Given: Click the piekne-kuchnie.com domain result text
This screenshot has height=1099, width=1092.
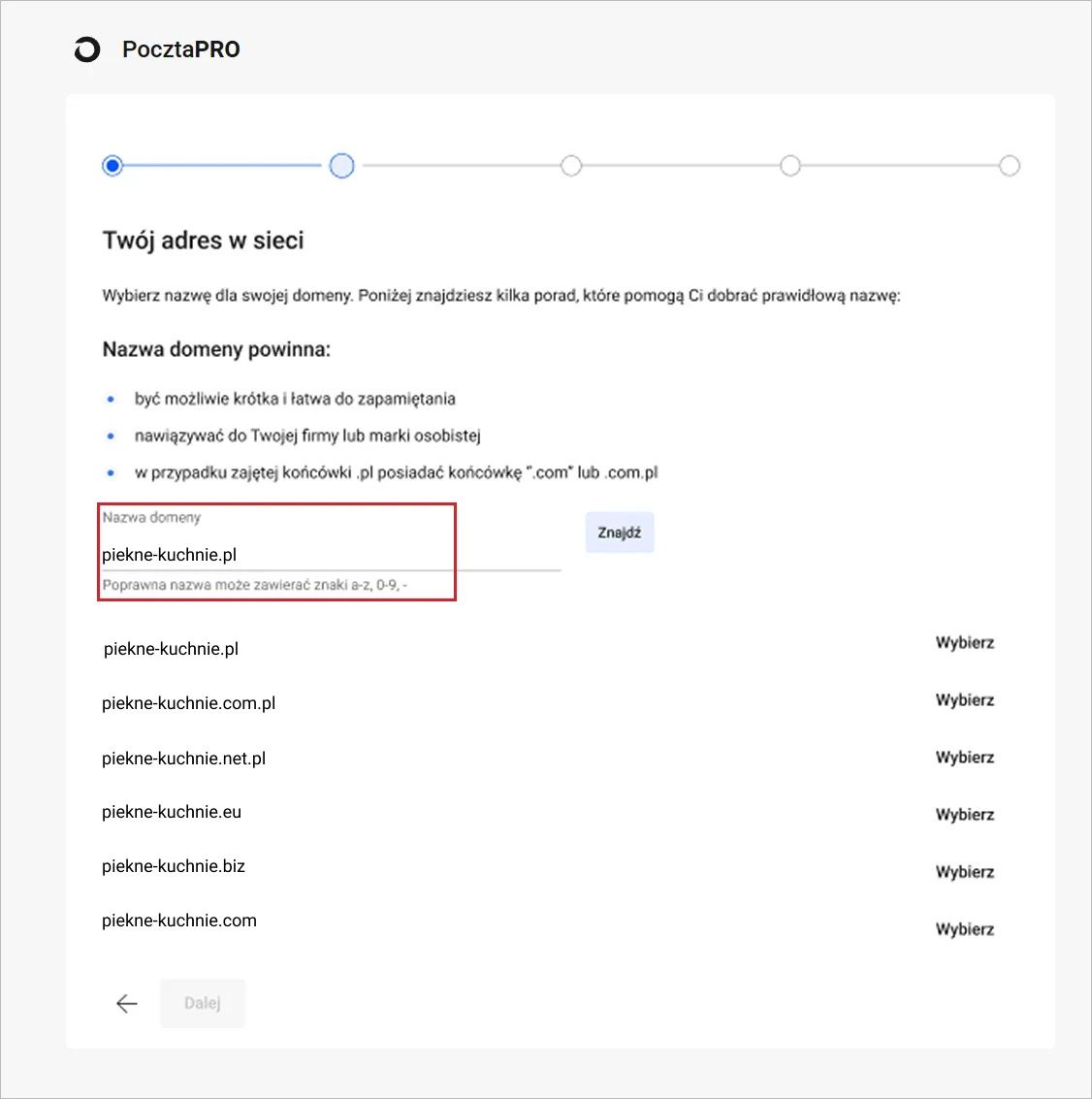Looking at the screenshot, I should click(179, 921).
